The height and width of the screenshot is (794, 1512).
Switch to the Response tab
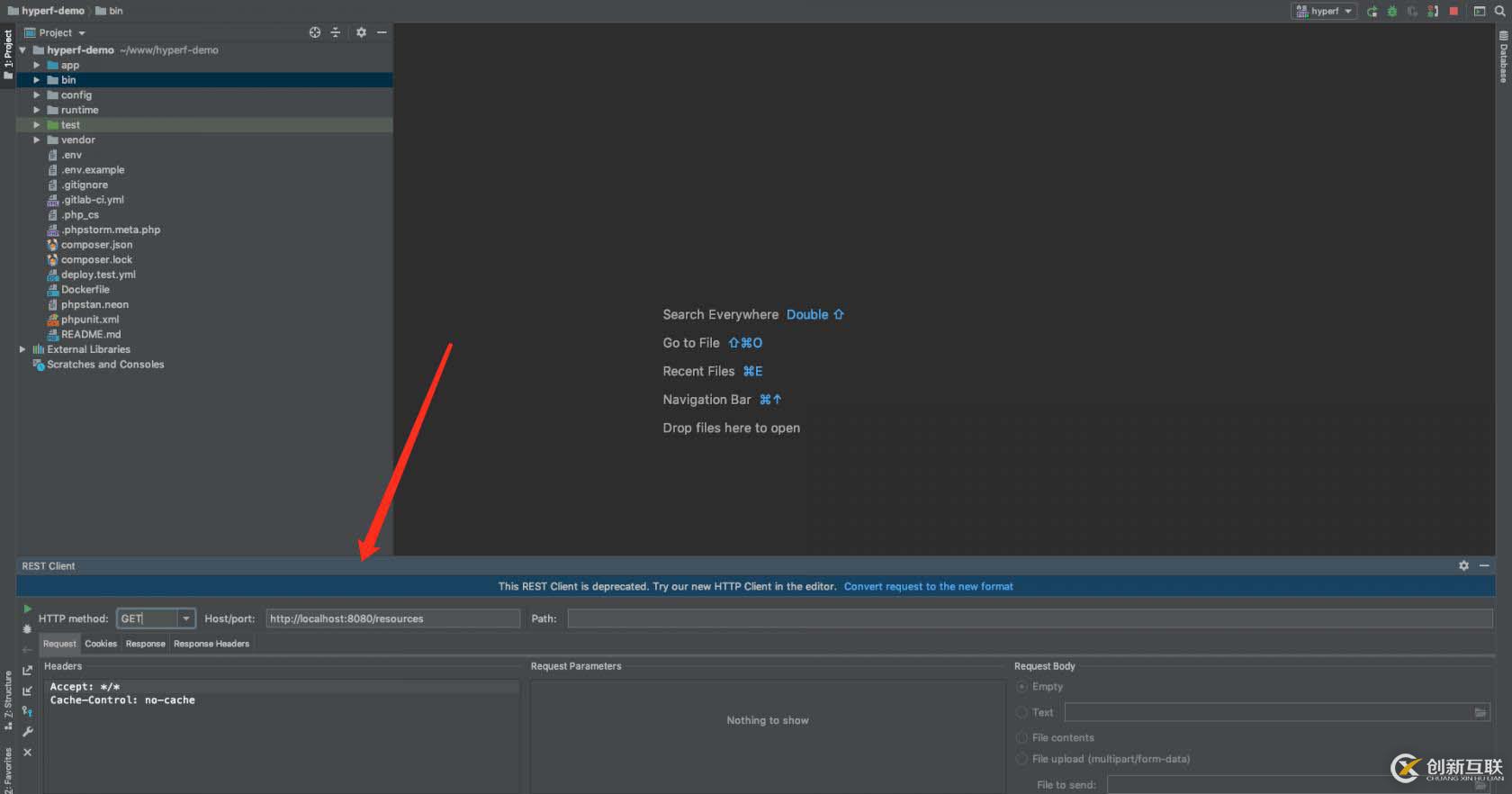tap(145, 644)
